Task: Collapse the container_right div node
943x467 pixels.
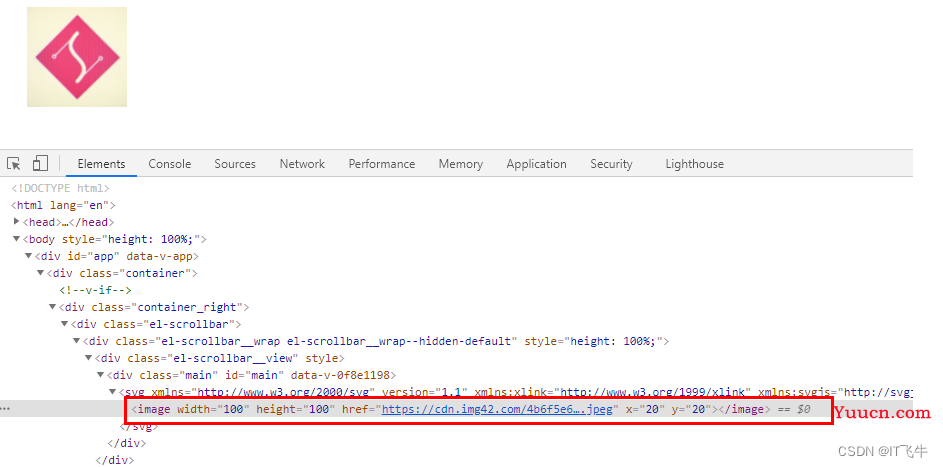Action: pos(53,307)
